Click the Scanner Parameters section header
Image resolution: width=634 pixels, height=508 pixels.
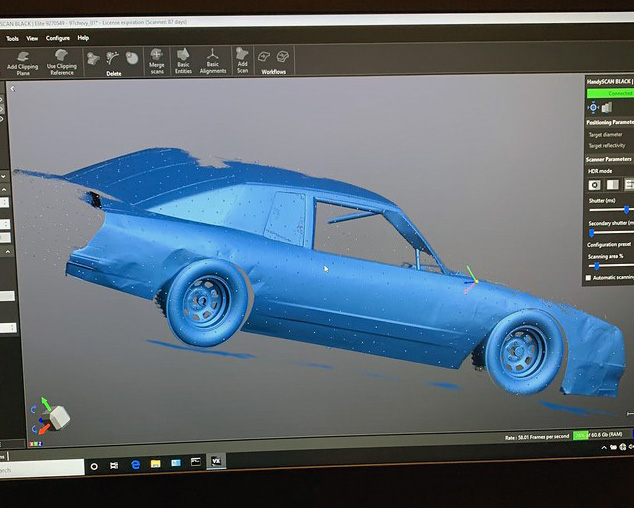(609, 160)
